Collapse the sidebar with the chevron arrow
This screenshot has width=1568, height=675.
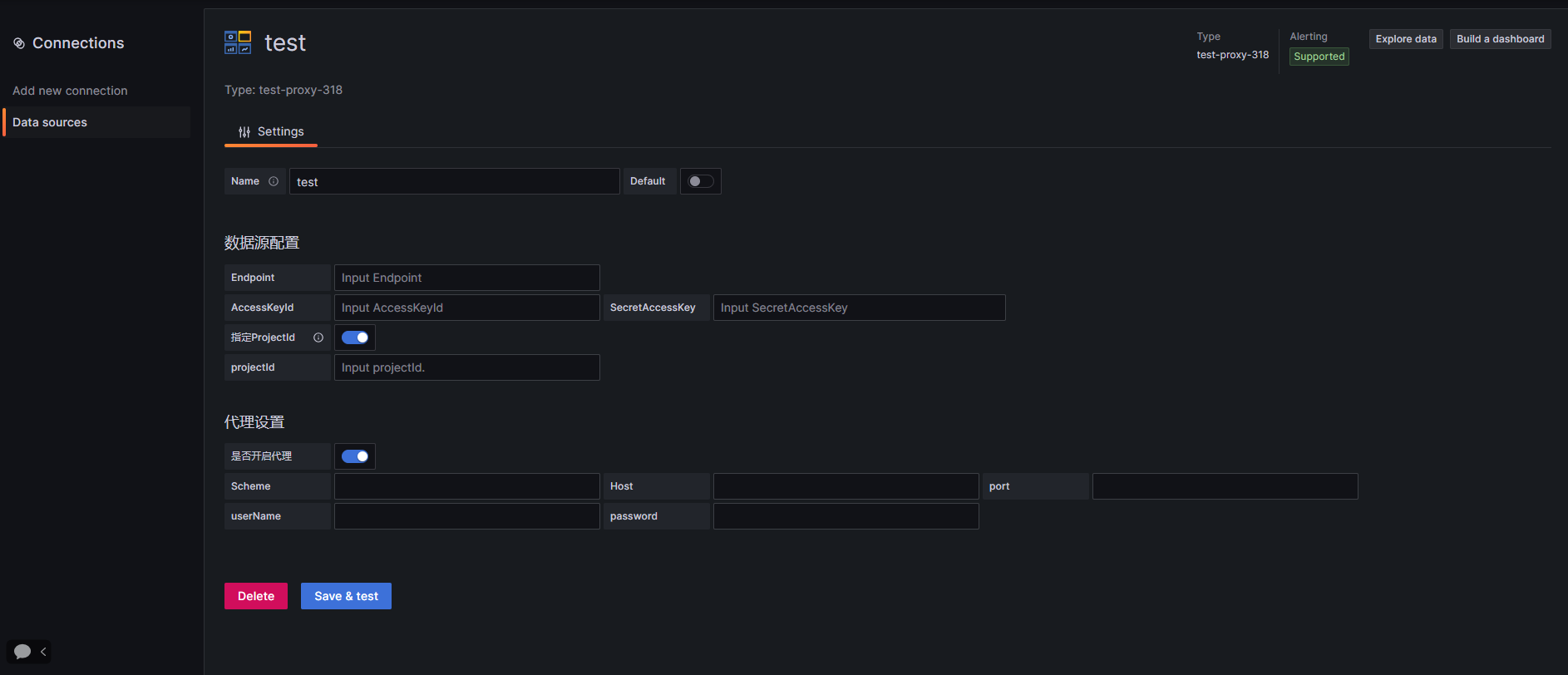(43, 652)
